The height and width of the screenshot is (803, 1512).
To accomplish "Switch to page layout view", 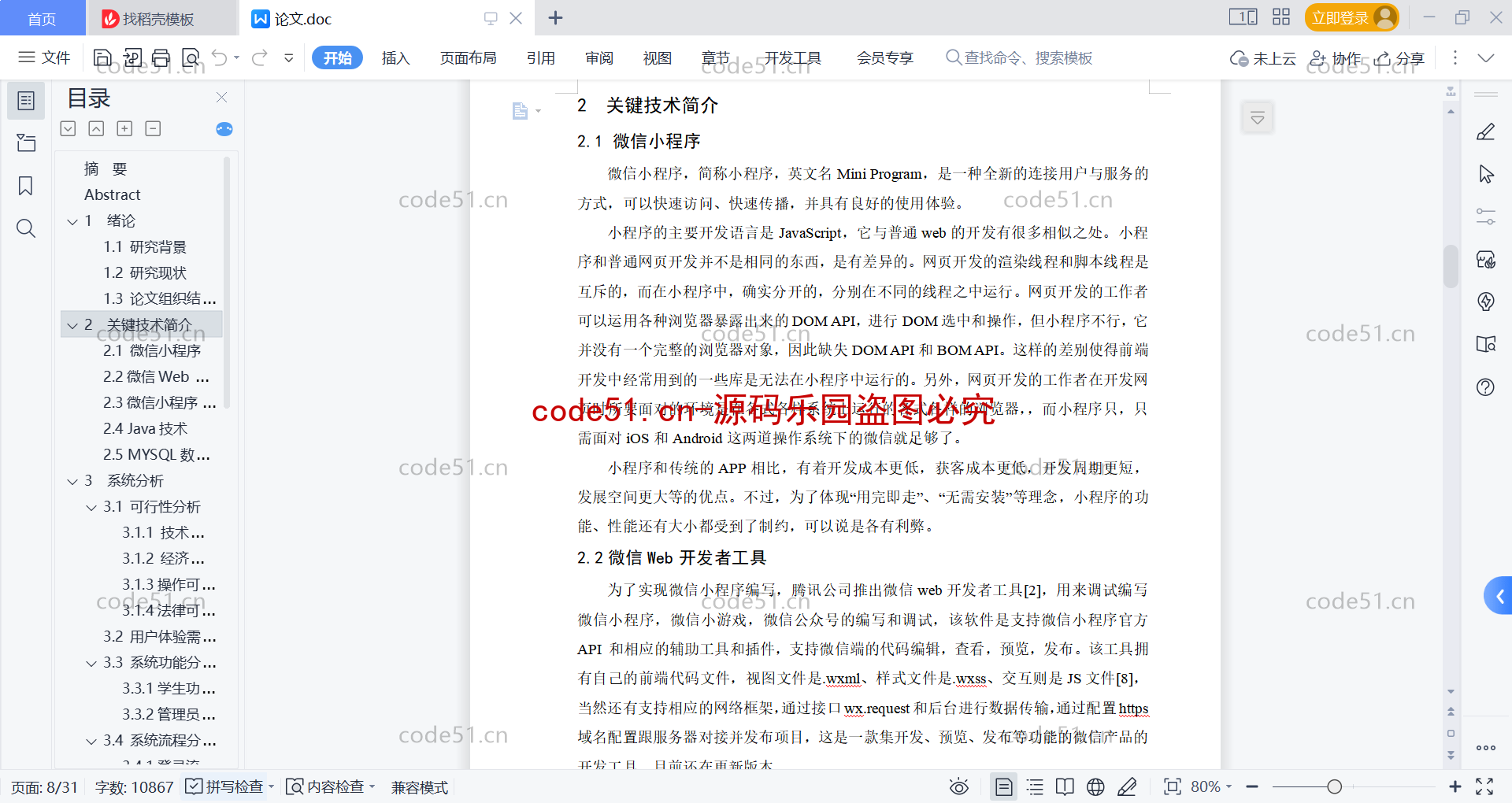I will click(x=1003, y=786).
